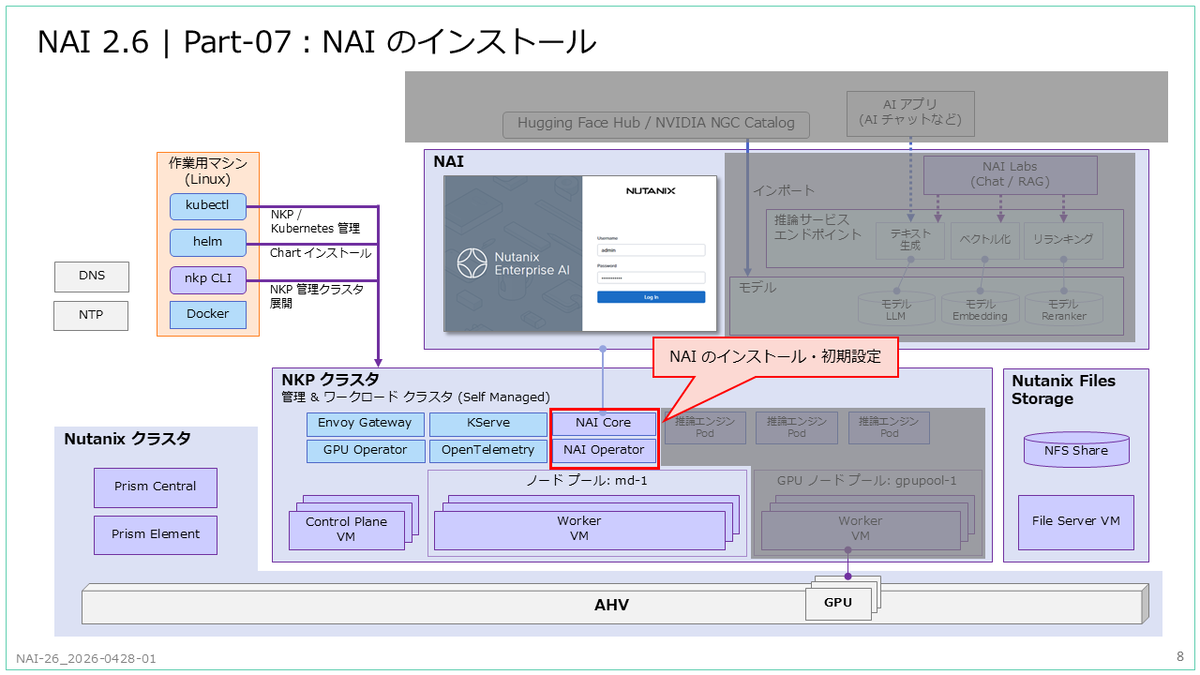1200x675 pixels.
Task: Click the DNS box
Action: click(x=91, y=276)
